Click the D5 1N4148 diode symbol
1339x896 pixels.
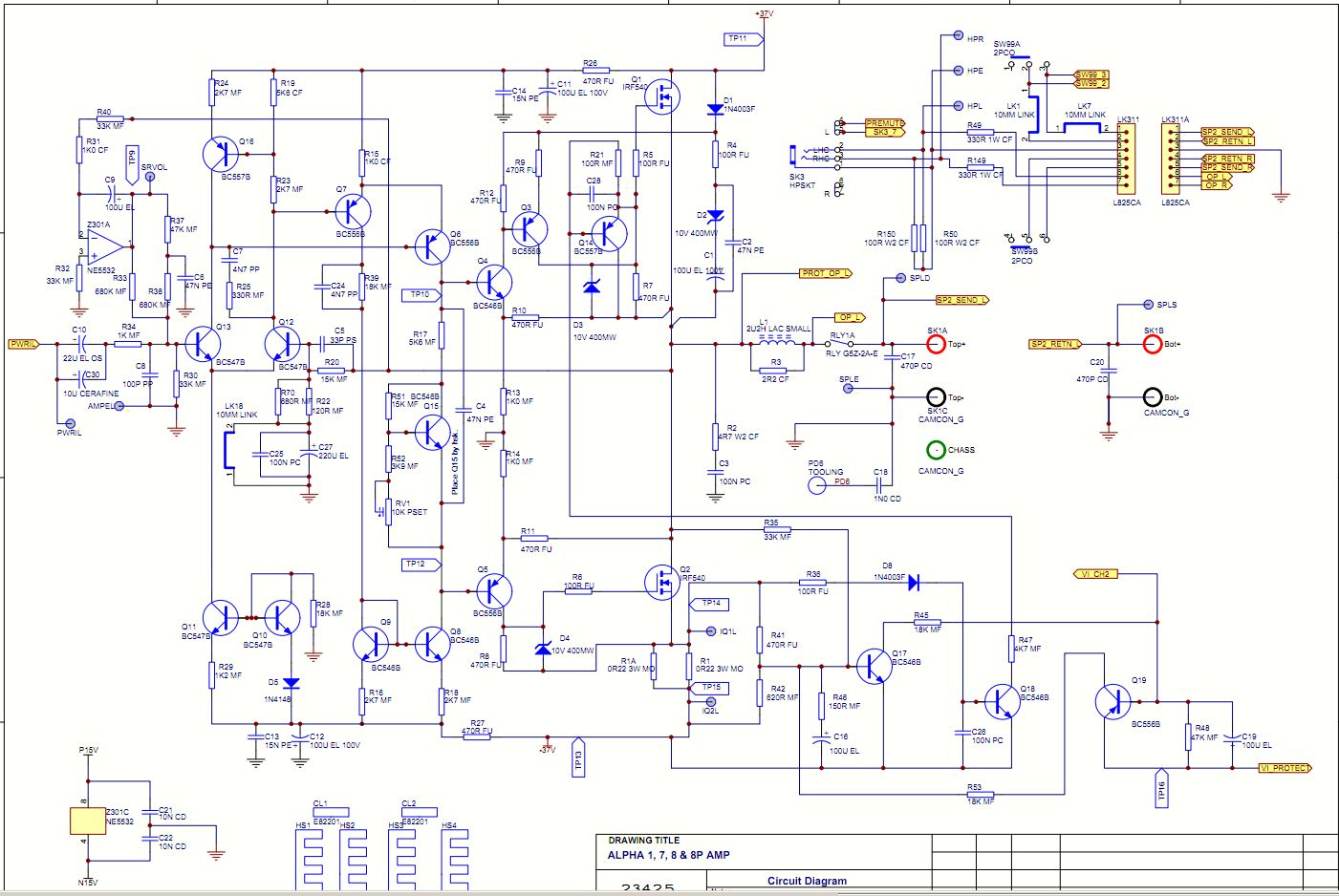pyautogui.click(x=292, y=683)
